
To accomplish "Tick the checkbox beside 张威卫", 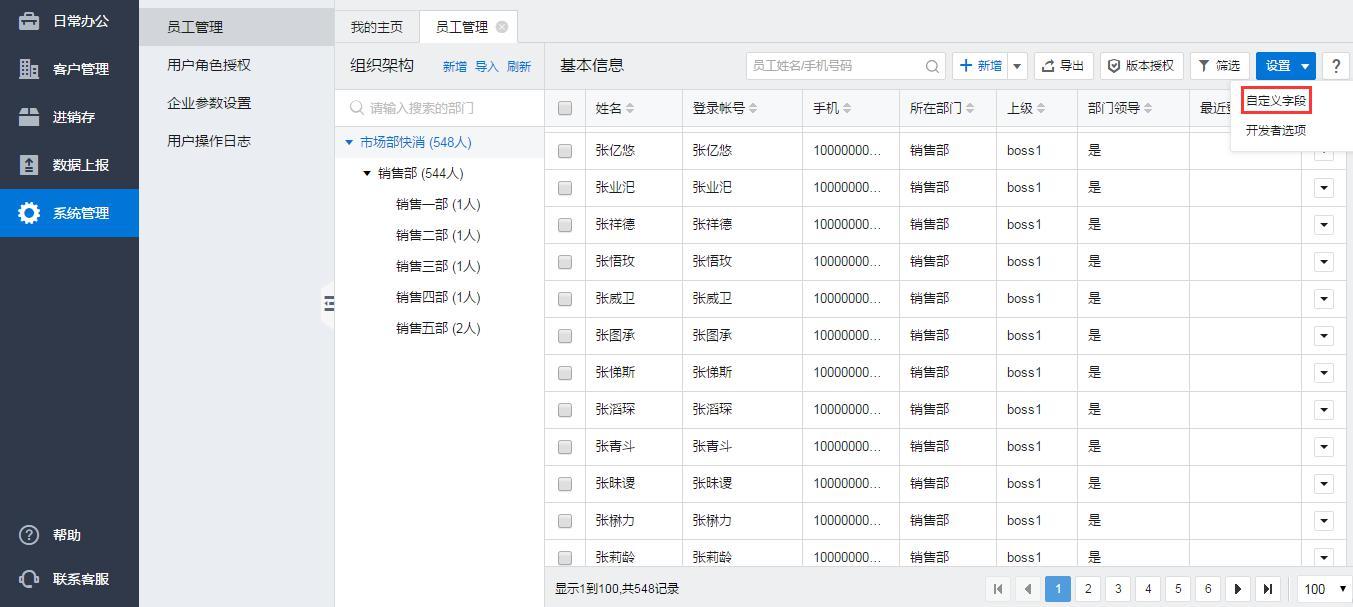I will pos(565,299).
